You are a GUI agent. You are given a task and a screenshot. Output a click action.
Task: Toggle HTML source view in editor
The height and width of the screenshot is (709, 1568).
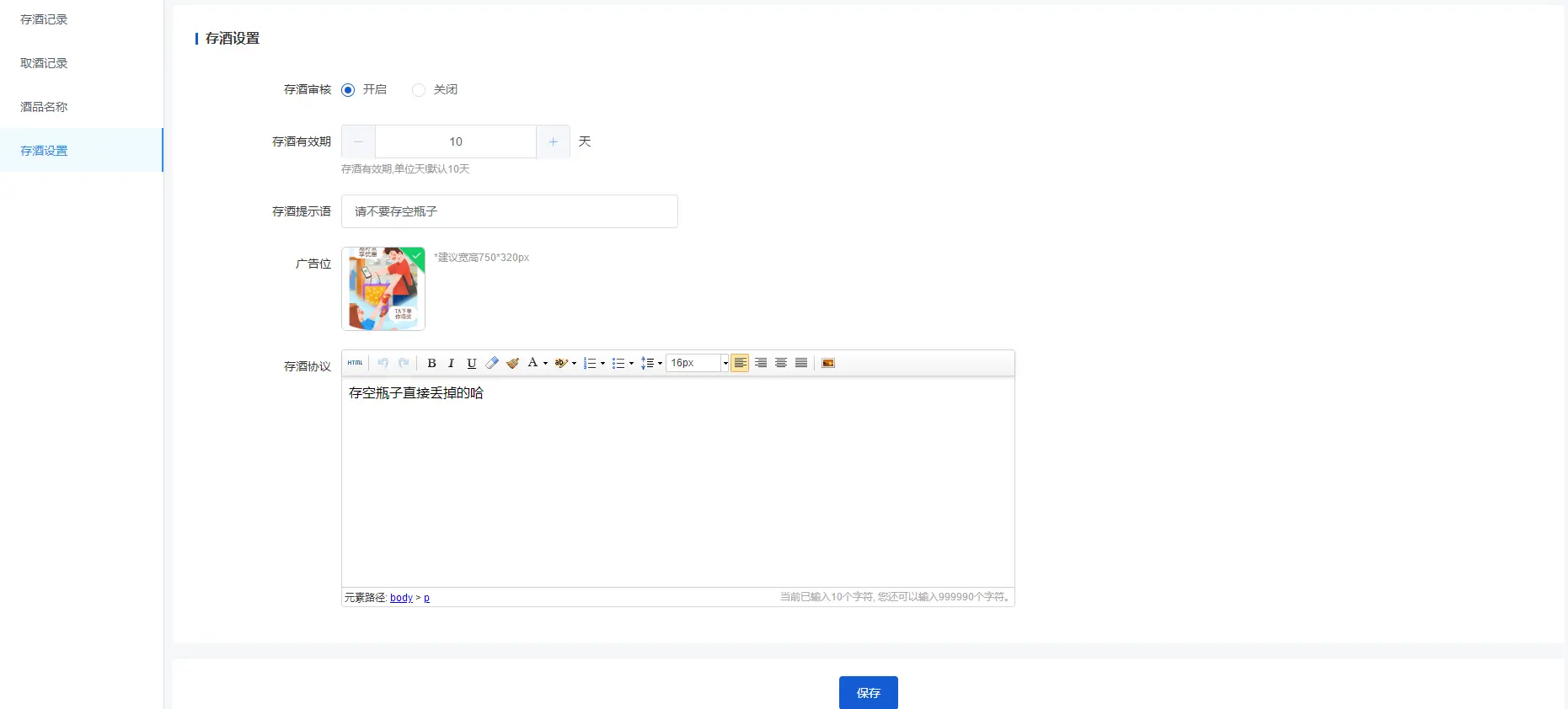355,363
